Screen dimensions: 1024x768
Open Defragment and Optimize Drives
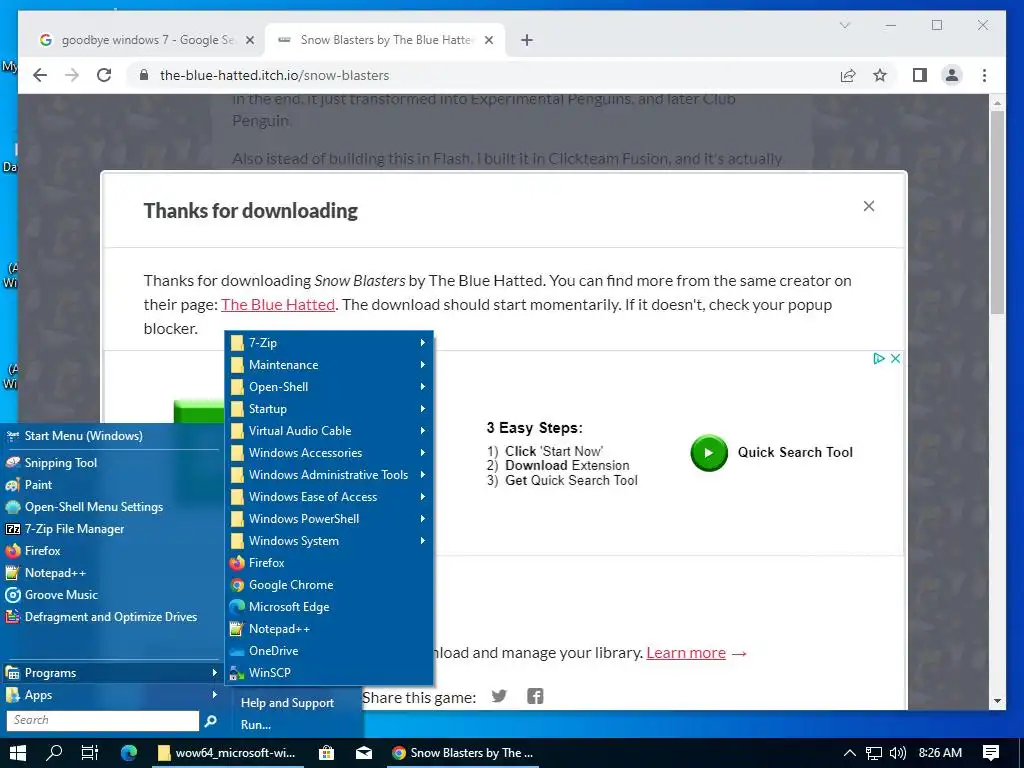point(112,617)
